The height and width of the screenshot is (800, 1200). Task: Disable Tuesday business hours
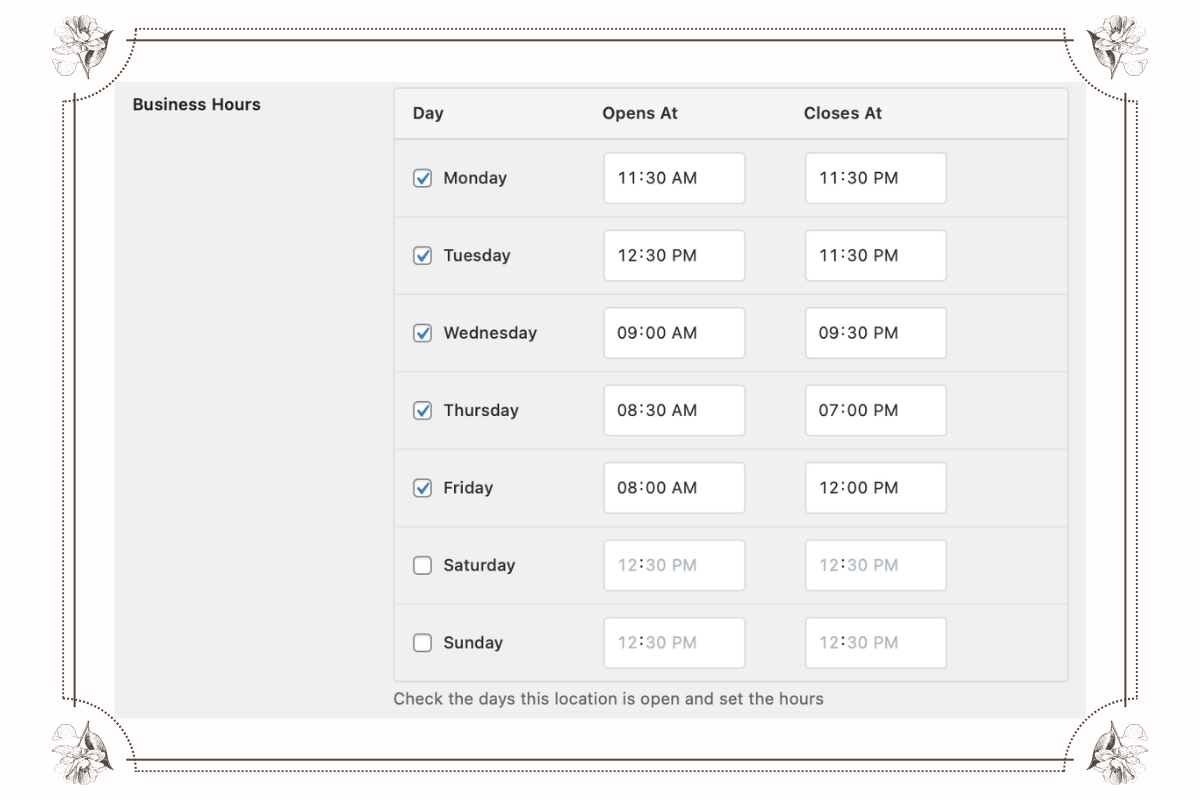[x=422, y=255]
